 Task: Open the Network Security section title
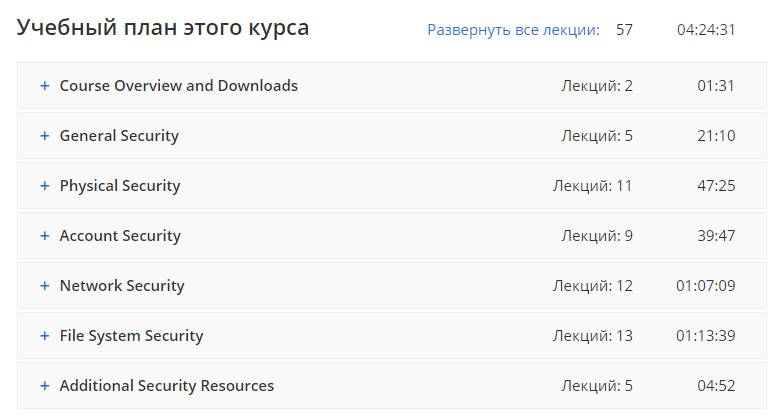click(x=122, y=286)
